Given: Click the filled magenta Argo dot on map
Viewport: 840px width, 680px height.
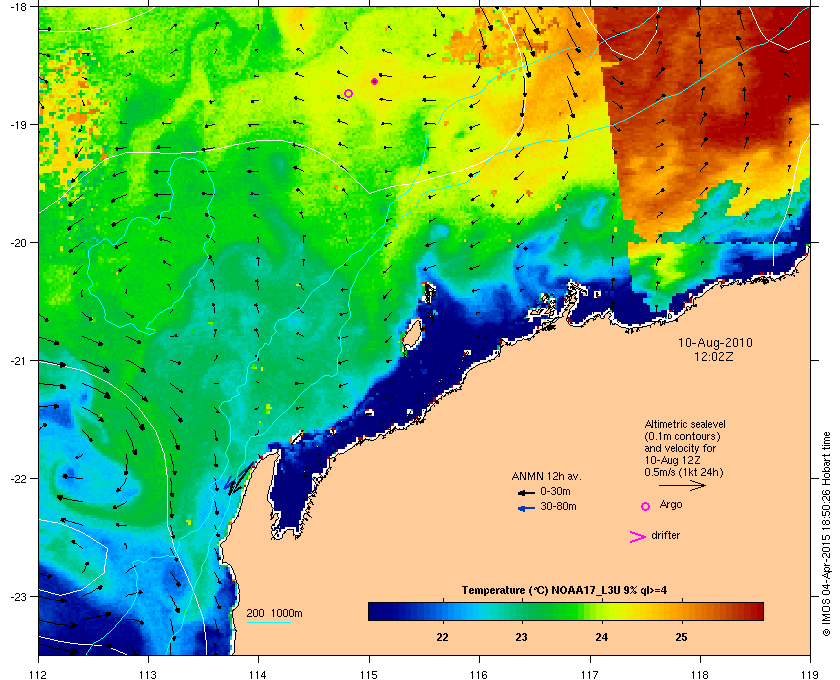Looking at the screenshot, I should pos(374,81).
